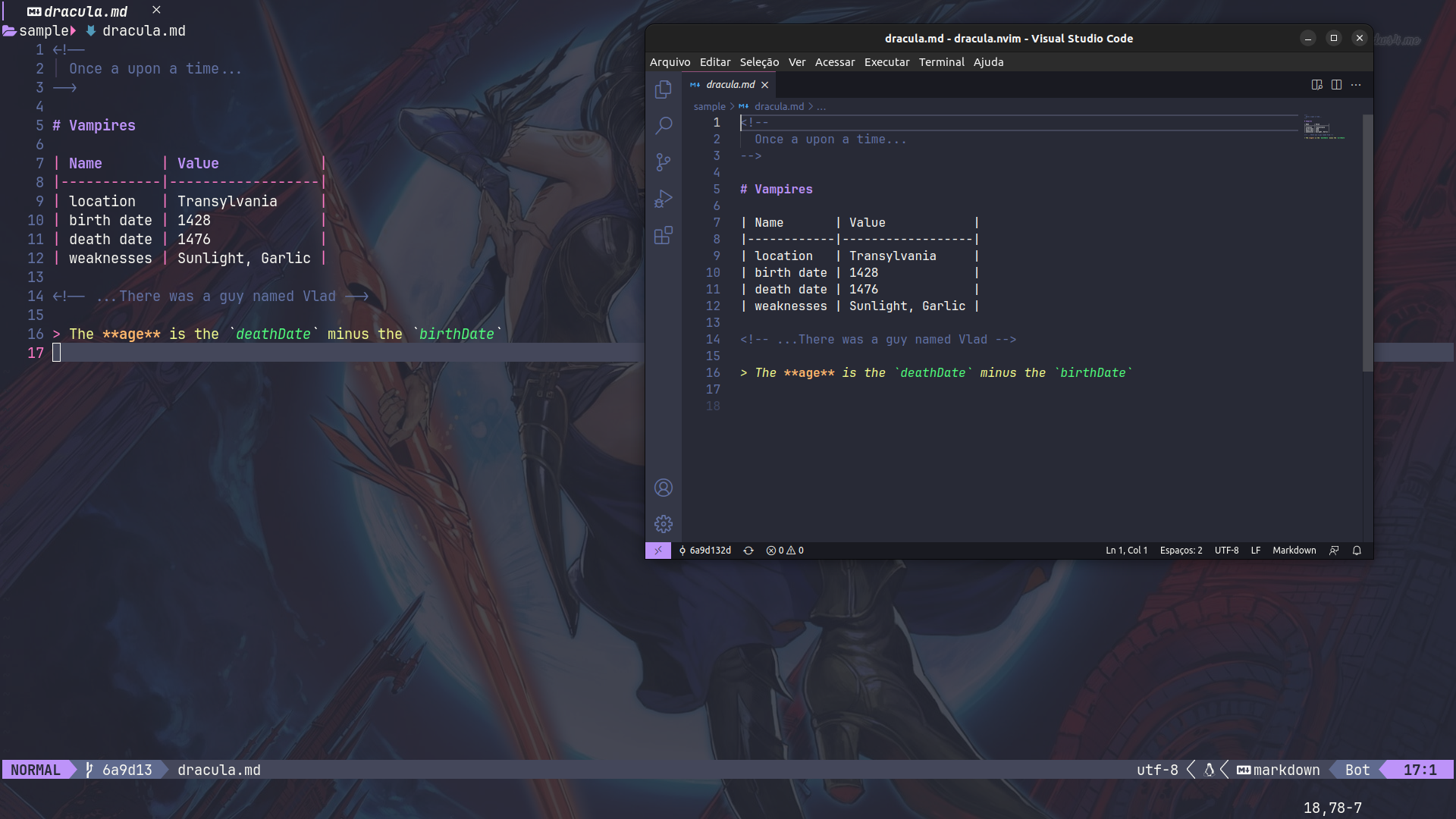This screenshot has width=1456, height=819.
Task: Open the Explorer view in VS Code
Action: click(664, 89)
